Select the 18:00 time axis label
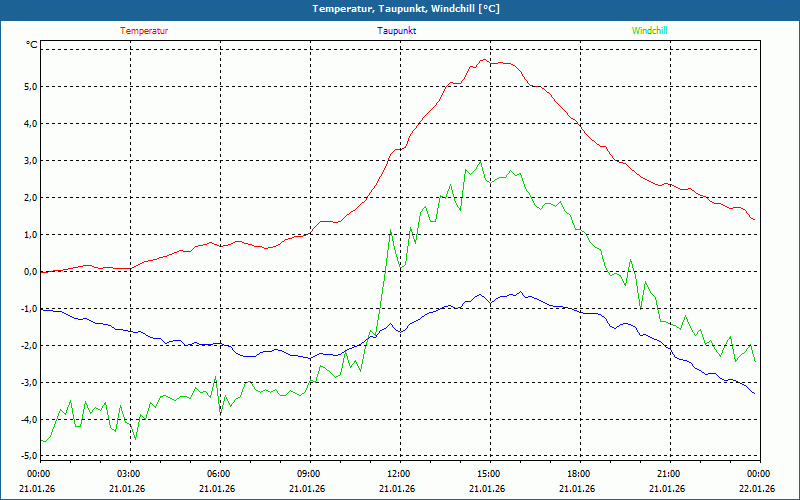This screenshot has width=800, height=500. (x=578, y=474)
